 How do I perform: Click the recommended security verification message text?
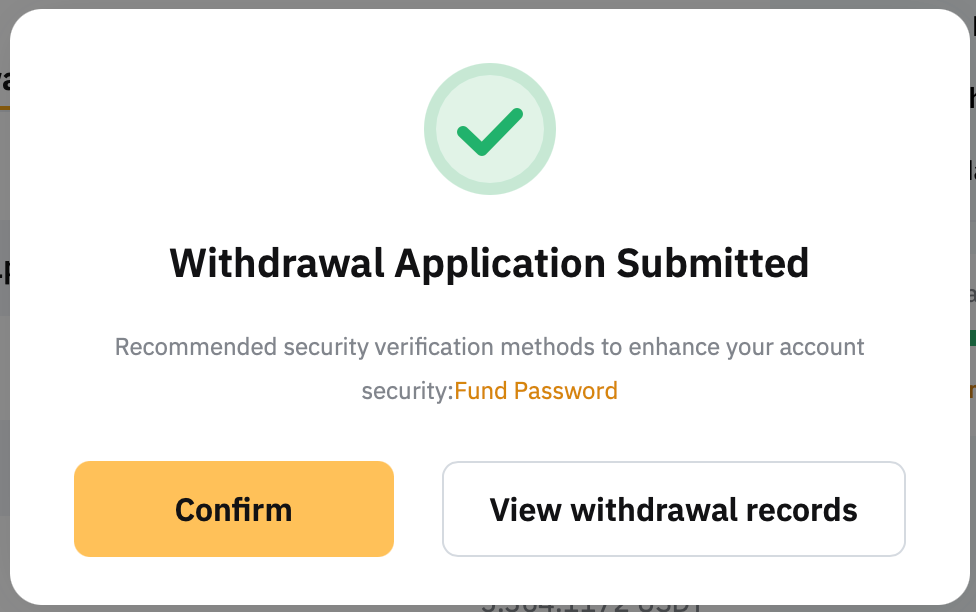[489, 348]
